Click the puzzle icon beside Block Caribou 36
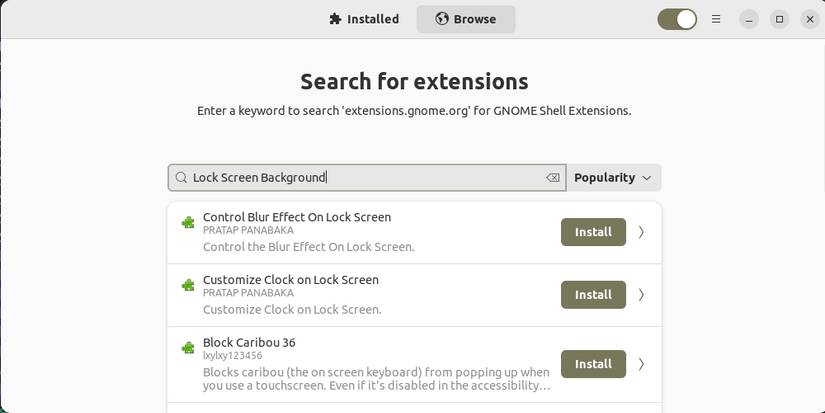The image size is (825, 413). [188, 348]
